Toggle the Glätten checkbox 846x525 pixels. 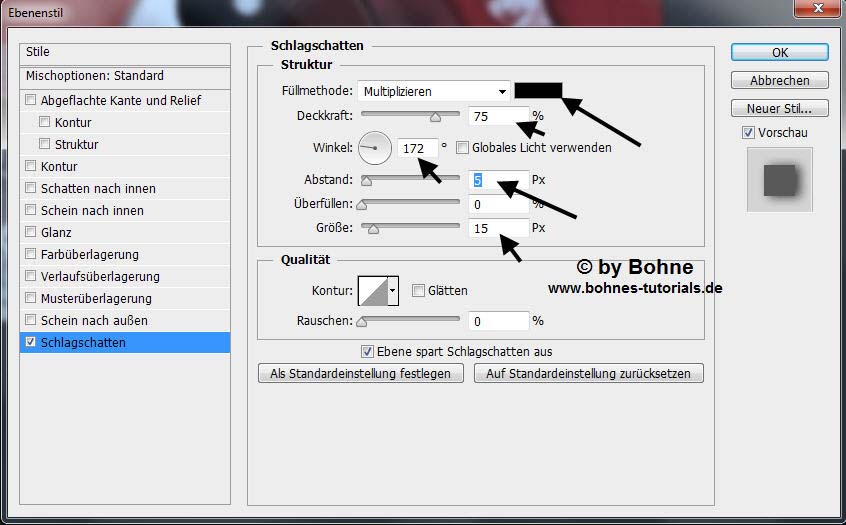point(418,291)
